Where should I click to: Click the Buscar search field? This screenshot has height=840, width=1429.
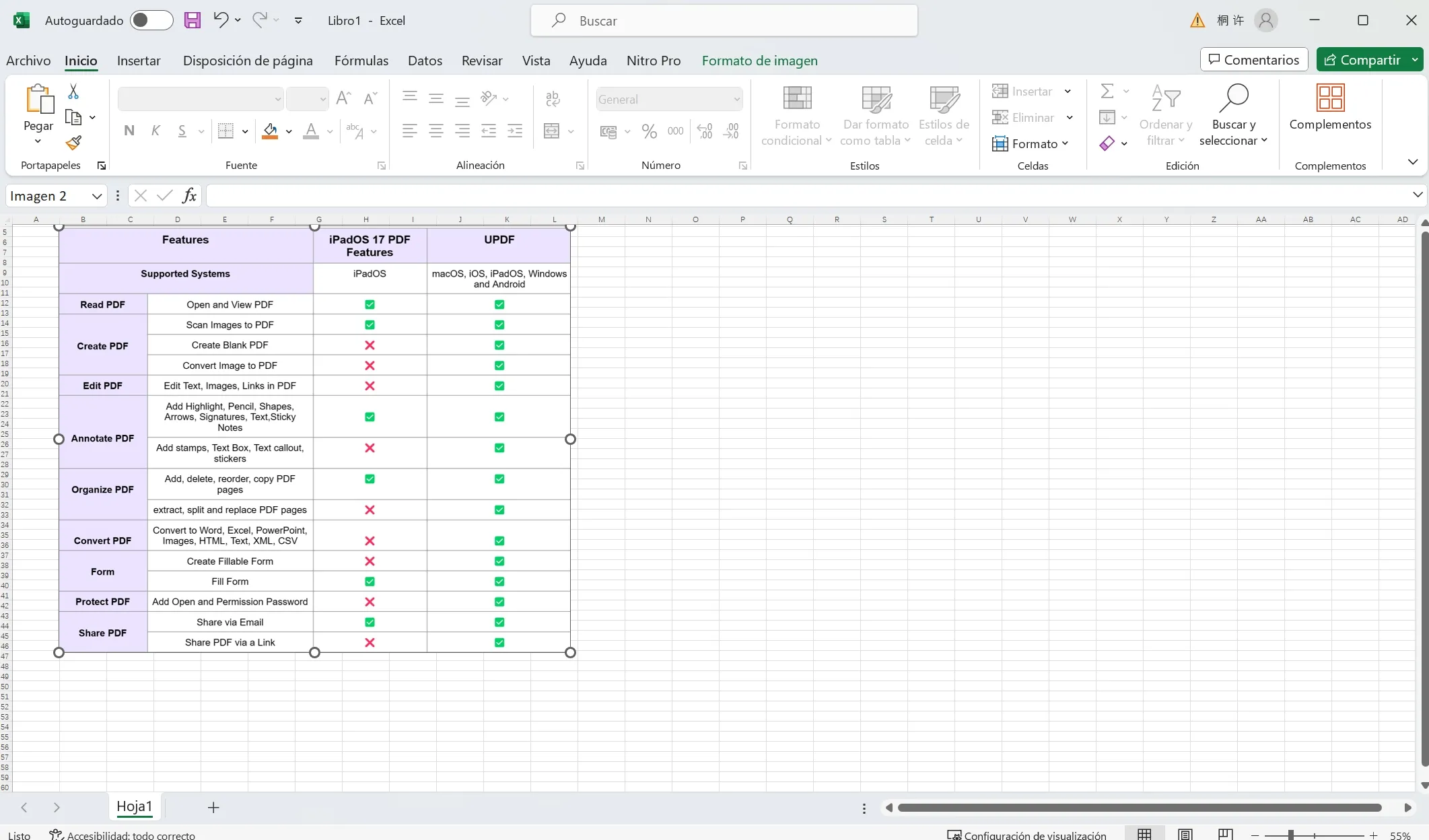click(724, 20)
